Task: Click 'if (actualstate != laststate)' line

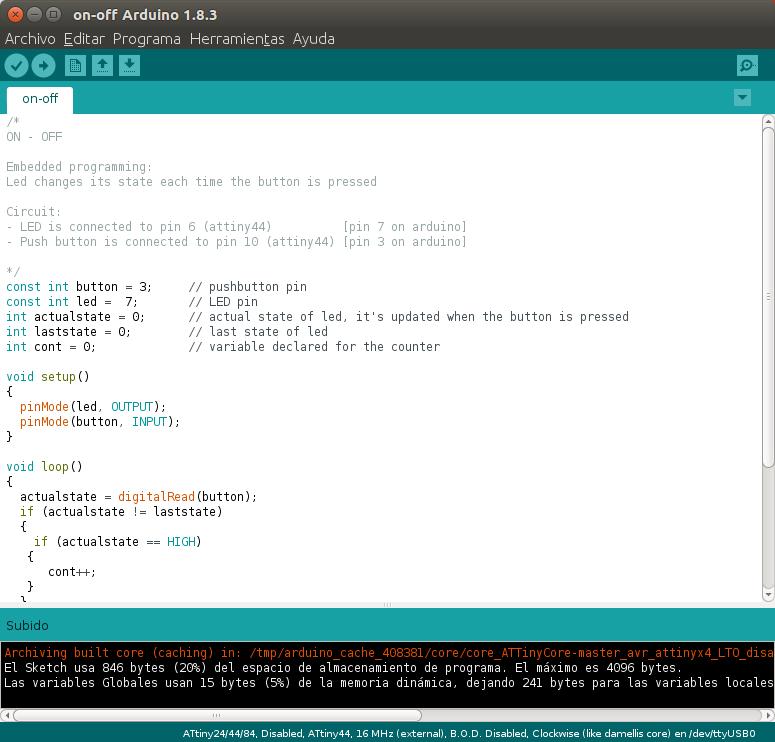Action: 121,512
